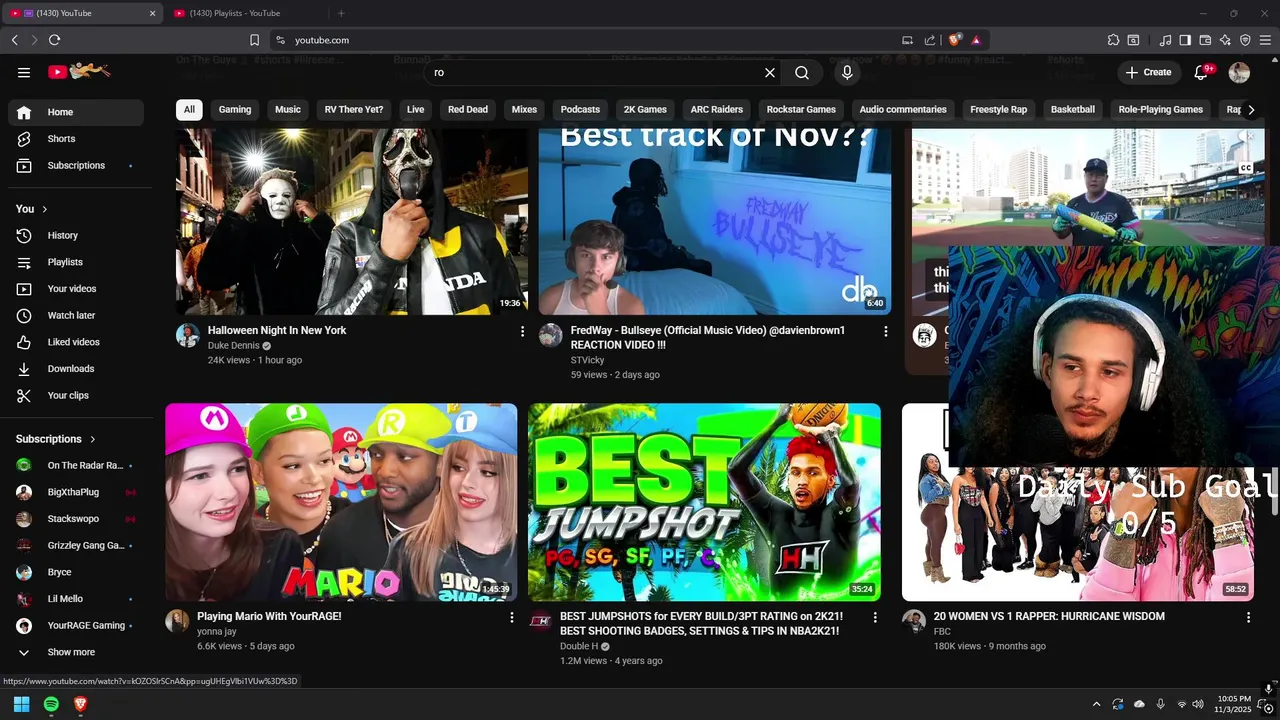Start voice search with microphone icon

coord(847,72)
